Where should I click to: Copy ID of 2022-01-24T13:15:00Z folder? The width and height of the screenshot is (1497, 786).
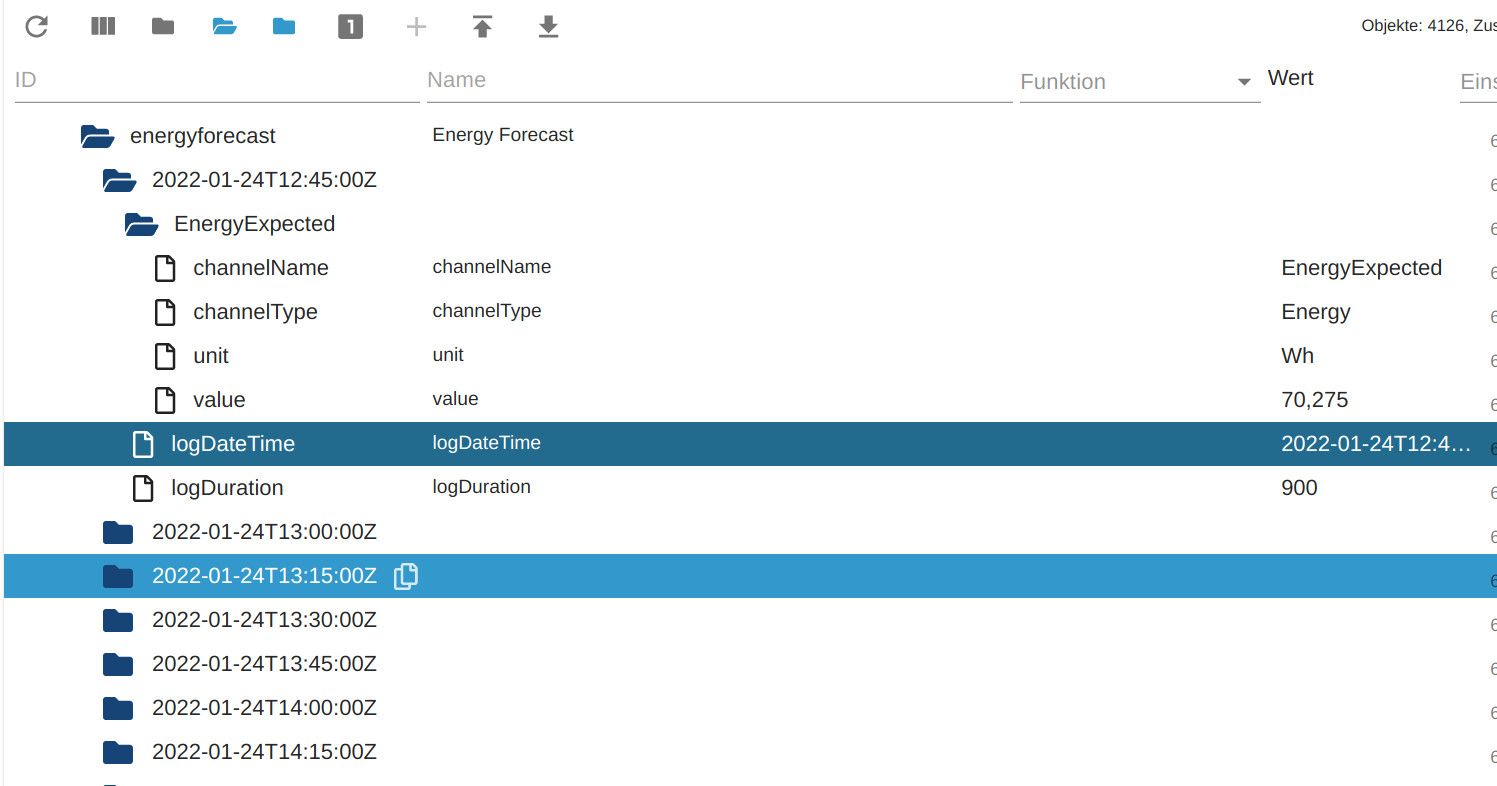click(405, 576)
